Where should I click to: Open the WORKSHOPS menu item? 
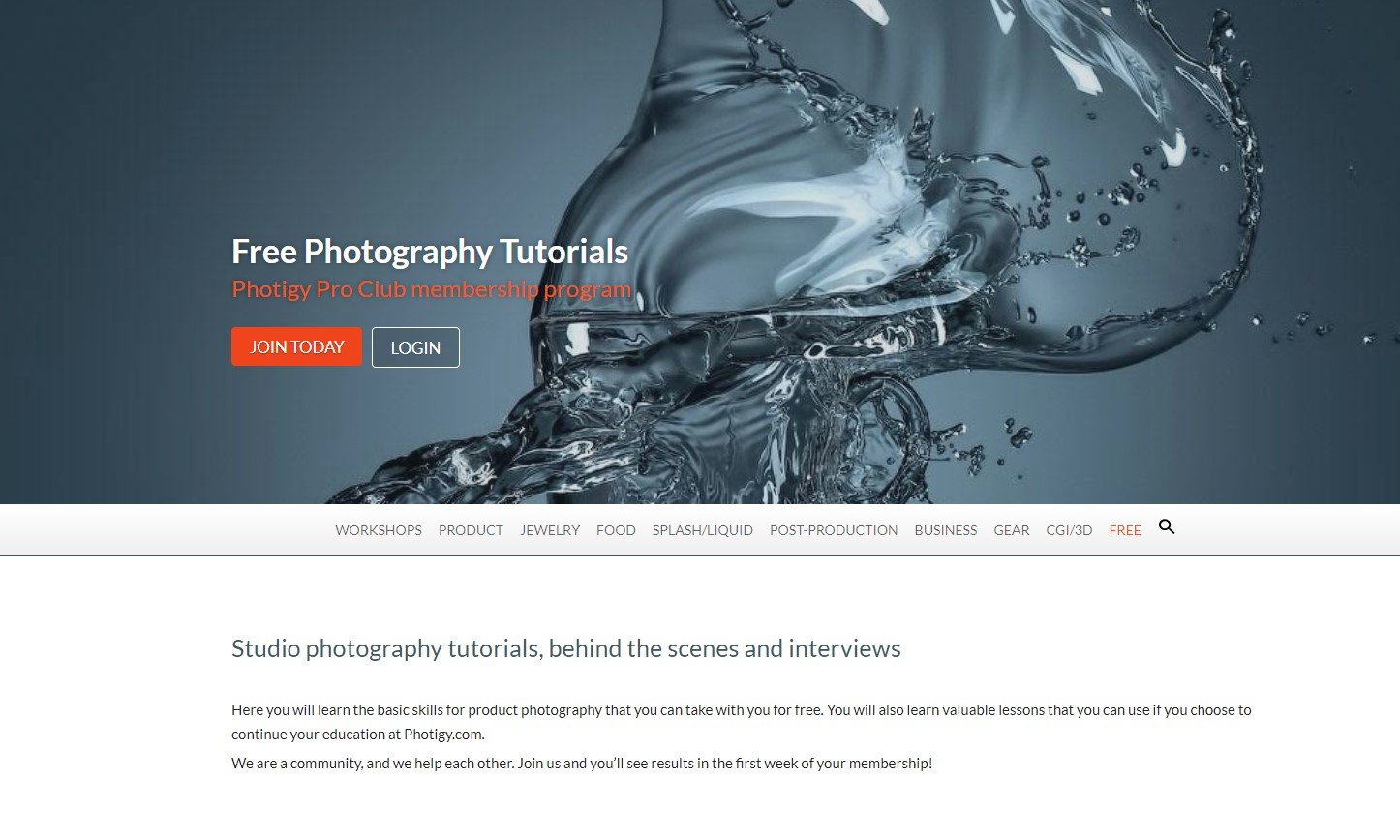tap(379, 530)
